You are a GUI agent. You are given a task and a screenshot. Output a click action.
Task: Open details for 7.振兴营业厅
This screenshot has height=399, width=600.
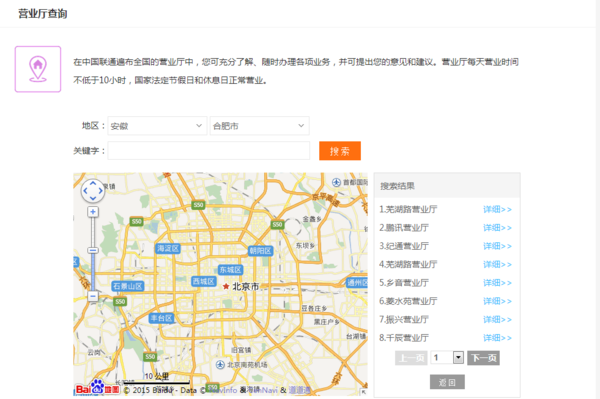coord(497,320)
